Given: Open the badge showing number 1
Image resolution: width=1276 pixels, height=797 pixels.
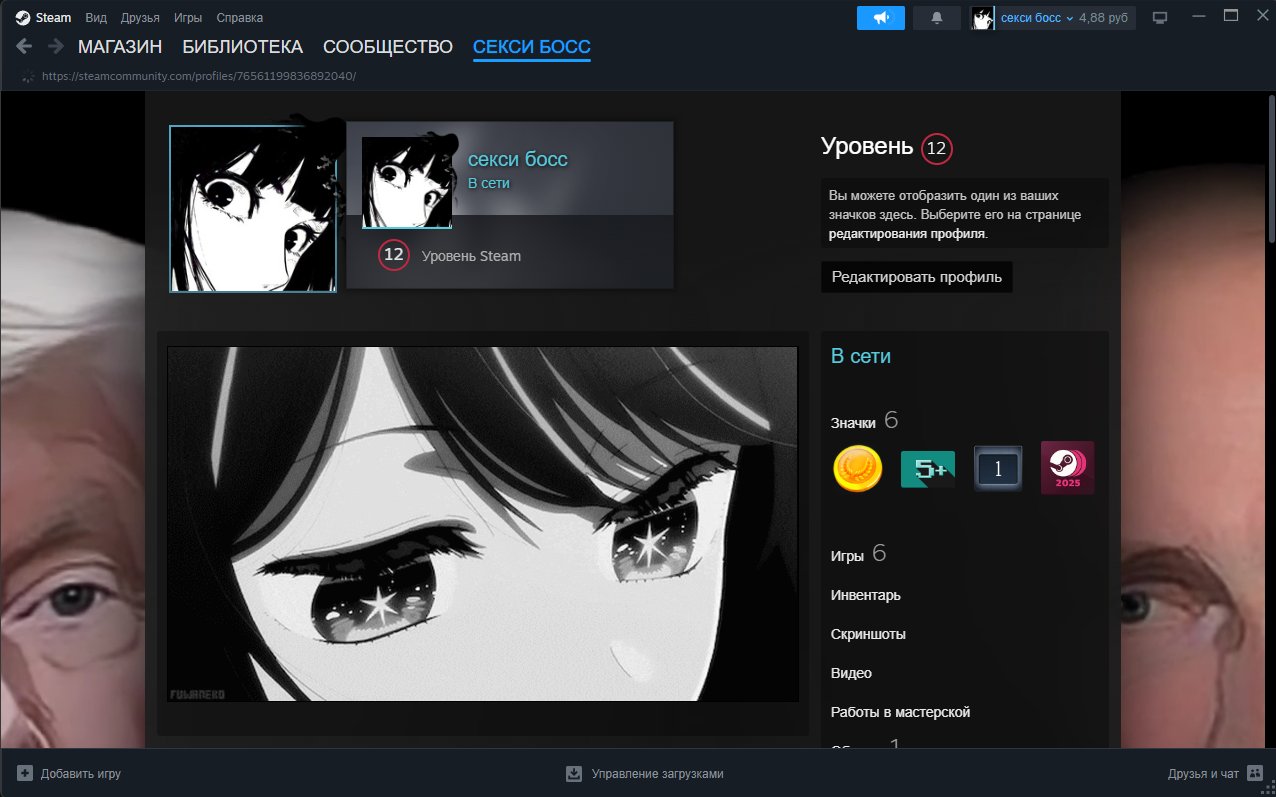Looking at the screenshot, I should tap(998, 468).
